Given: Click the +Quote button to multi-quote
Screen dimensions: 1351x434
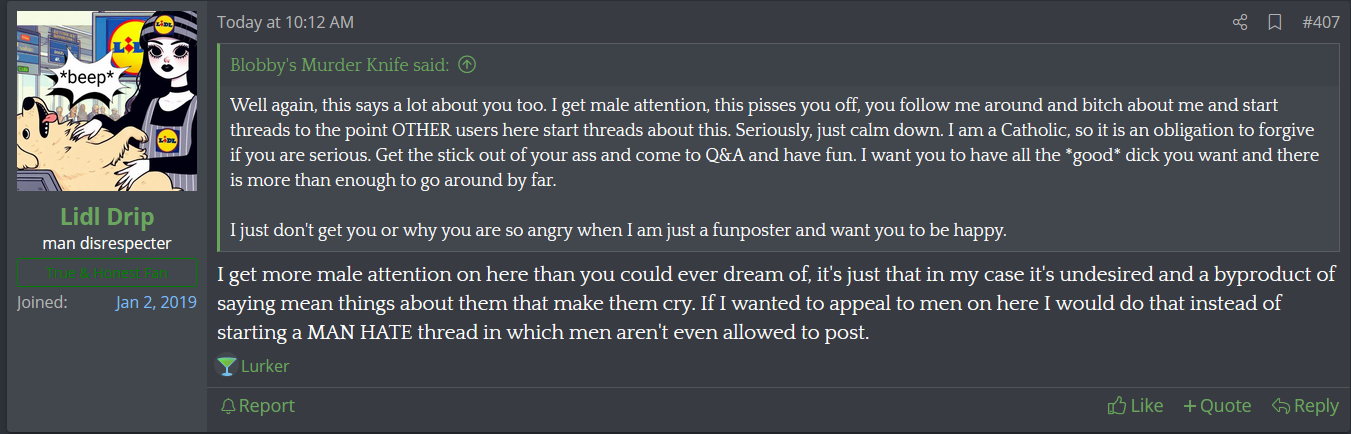Looking at the screenshot, I should 1217,405.
